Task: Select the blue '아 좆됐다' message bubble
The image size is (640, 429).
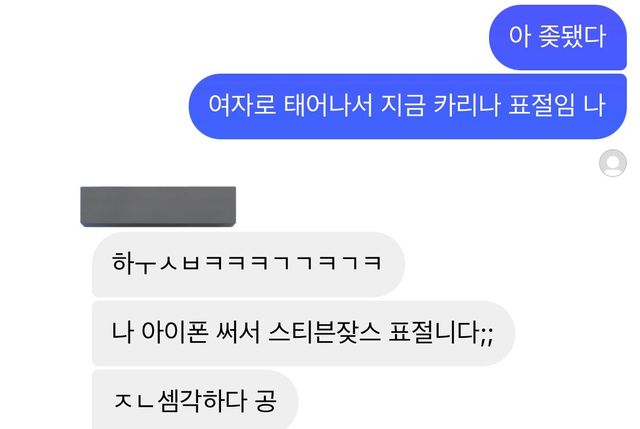Action: (x=558, y=37)
